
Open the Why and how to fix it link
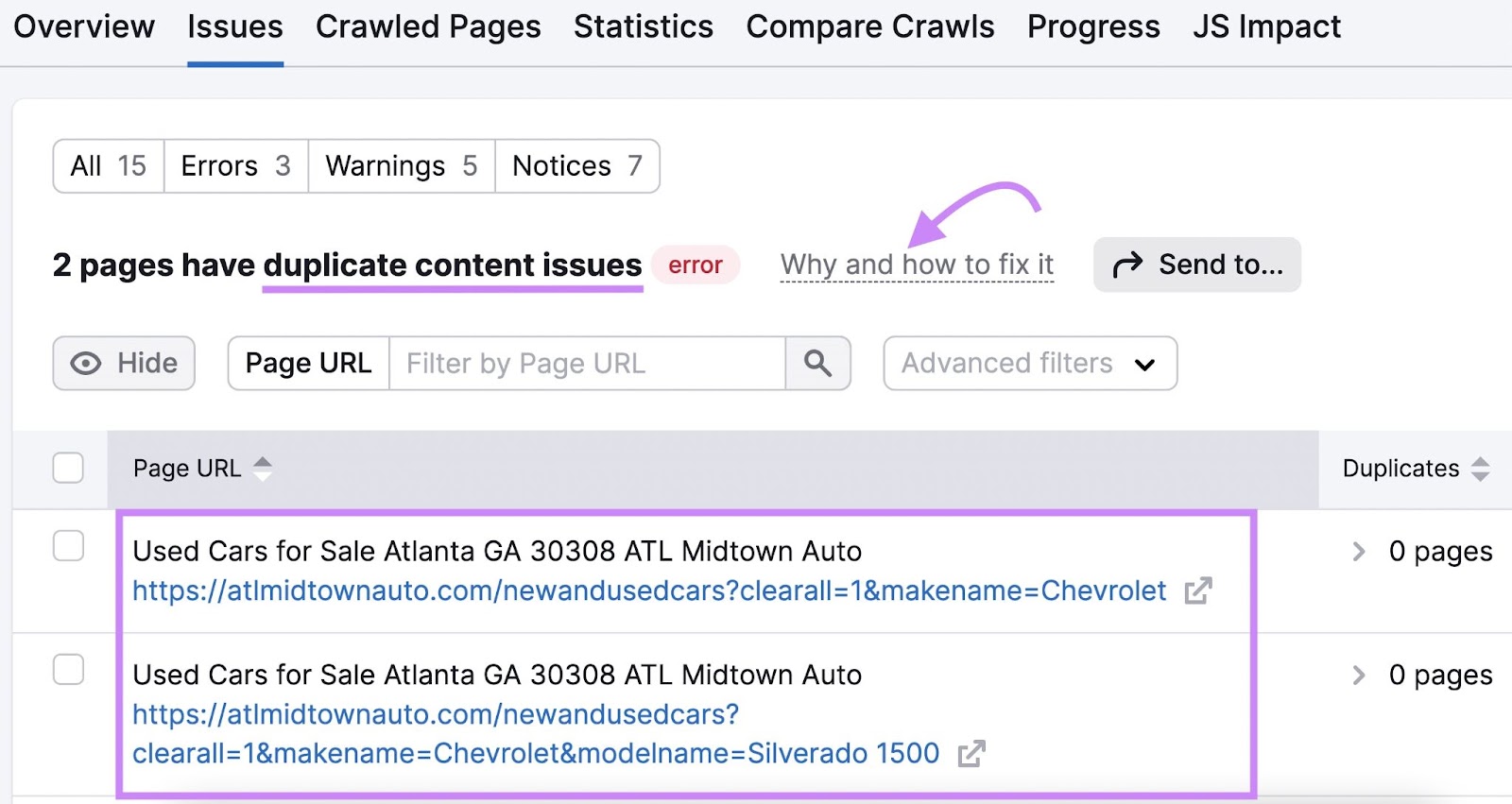point(916,265)
